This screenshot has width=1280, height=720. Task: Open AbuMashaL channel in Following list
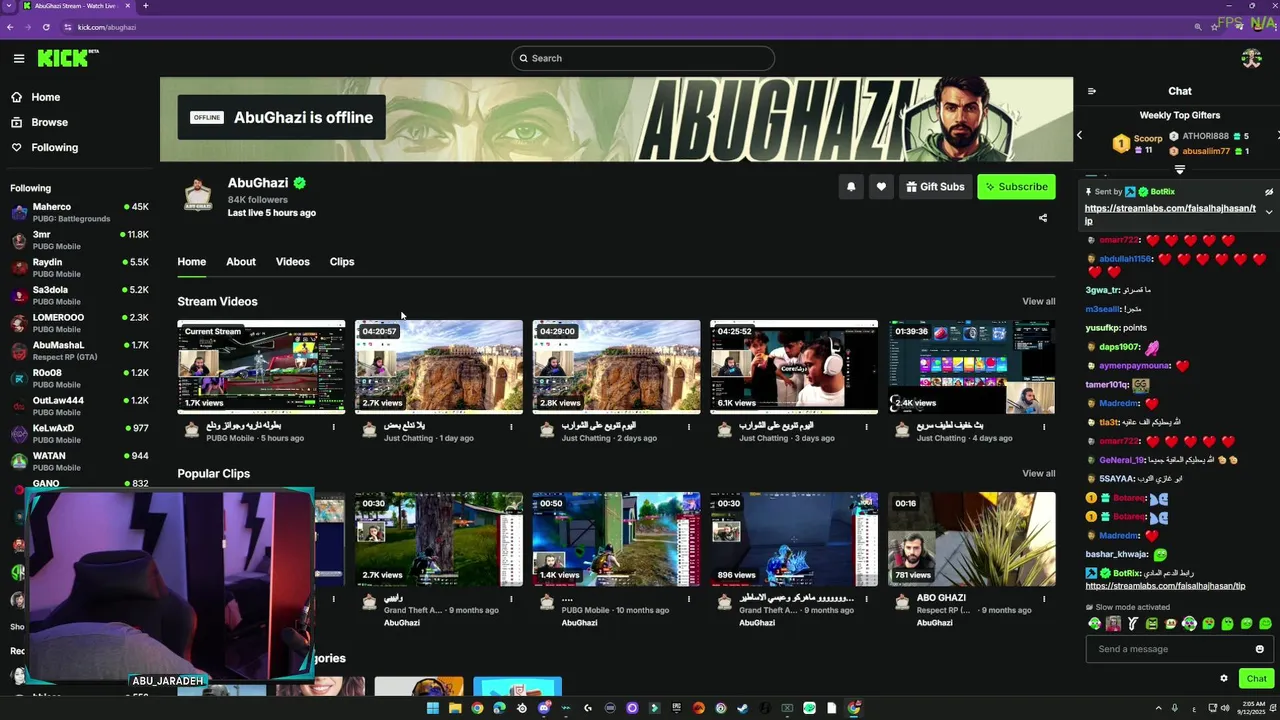point(79,351)
